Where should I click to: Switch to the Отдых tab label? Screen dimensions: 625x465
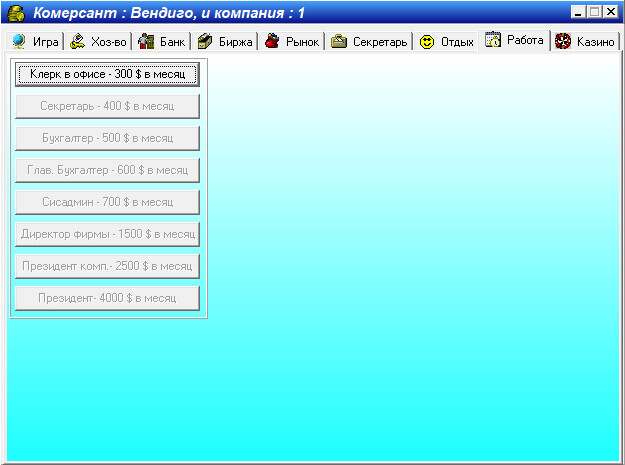(x=457, y=42)
